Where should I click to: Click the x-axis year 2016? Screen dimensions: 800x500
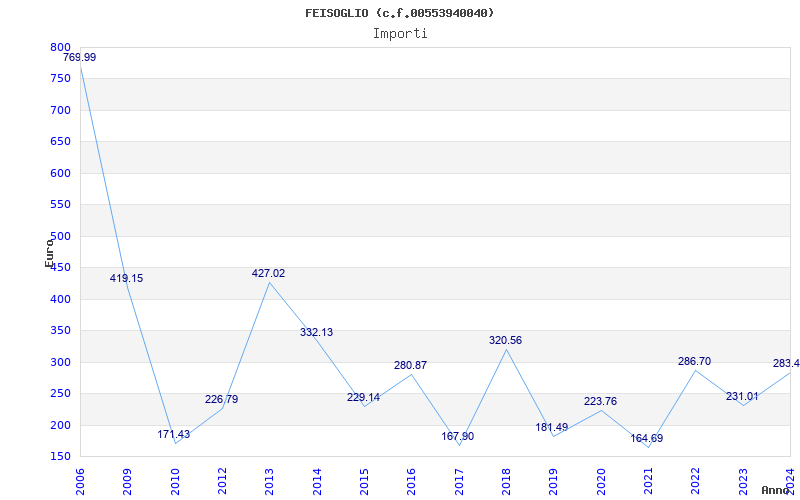pyautogui.click(x=412, y=482)
